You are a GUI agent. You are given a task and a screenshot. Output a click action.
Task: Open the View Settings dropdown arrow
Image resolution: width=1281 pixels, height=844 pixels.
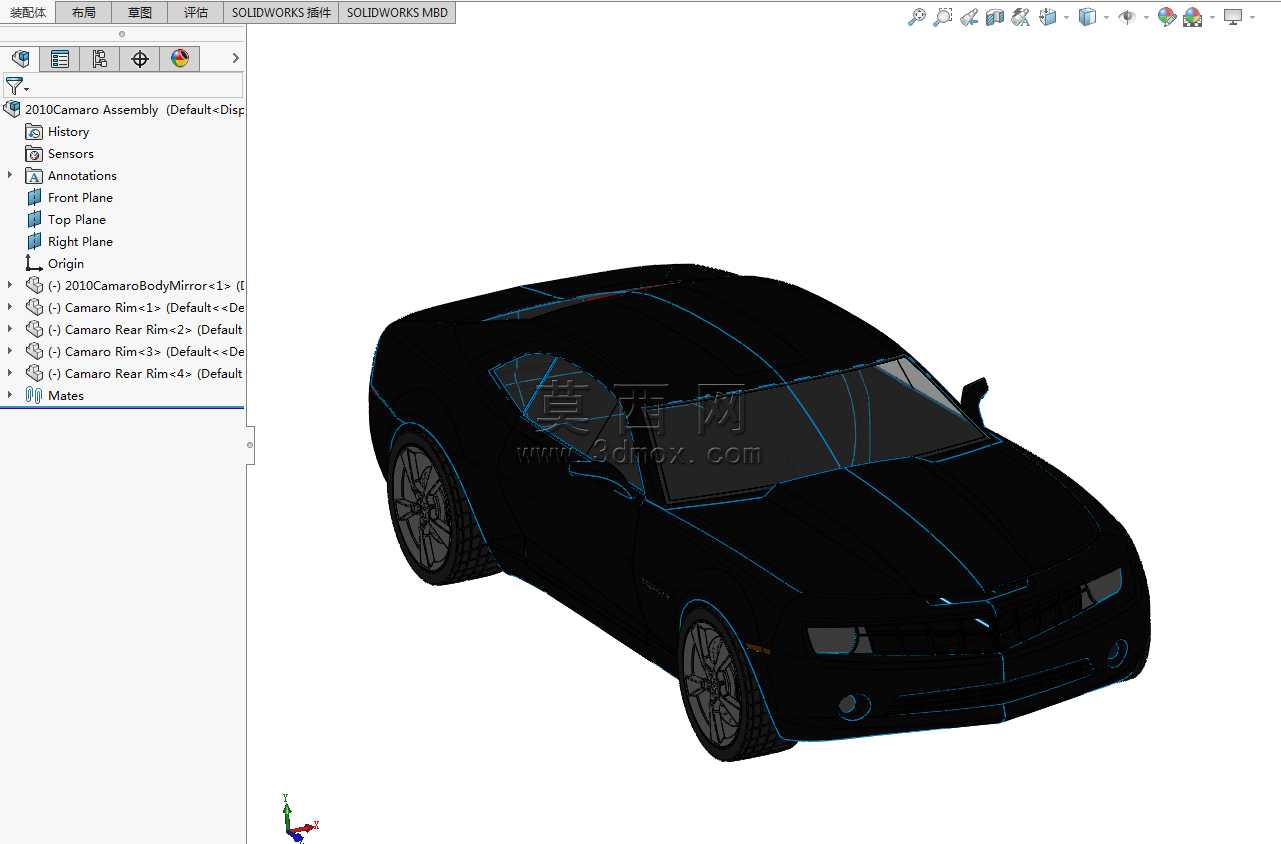(x=1252, y=17)
